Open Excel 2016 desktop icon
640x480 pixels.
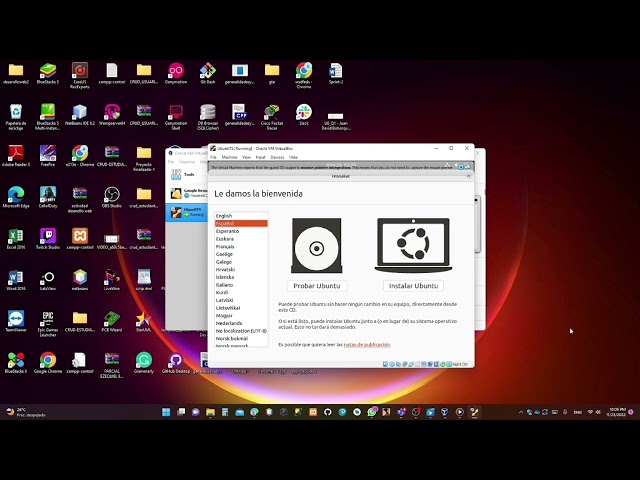pos(16,239)
